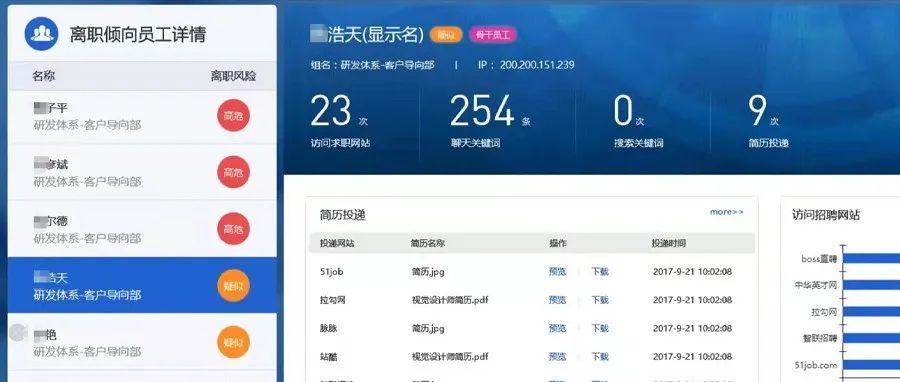The image size is (900, 382).
Task: Click the 简历名称 column header
Action: pos(428,243)
